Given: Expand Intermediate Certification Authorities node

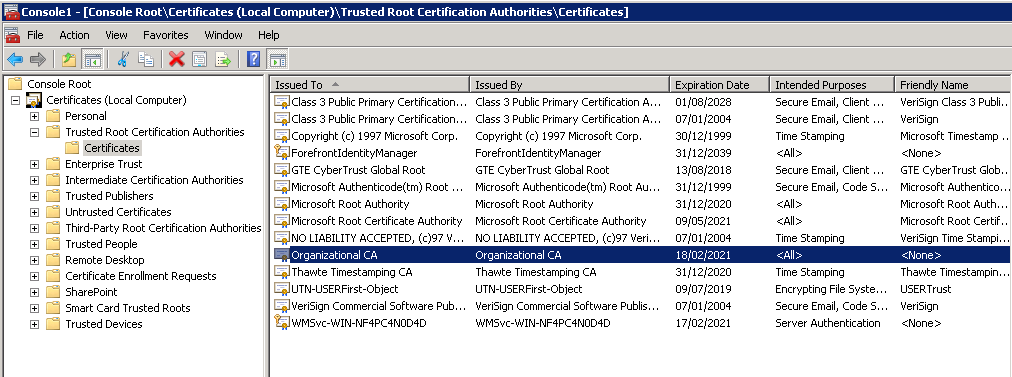Looking at the screenshot, I should pos(34,180).
